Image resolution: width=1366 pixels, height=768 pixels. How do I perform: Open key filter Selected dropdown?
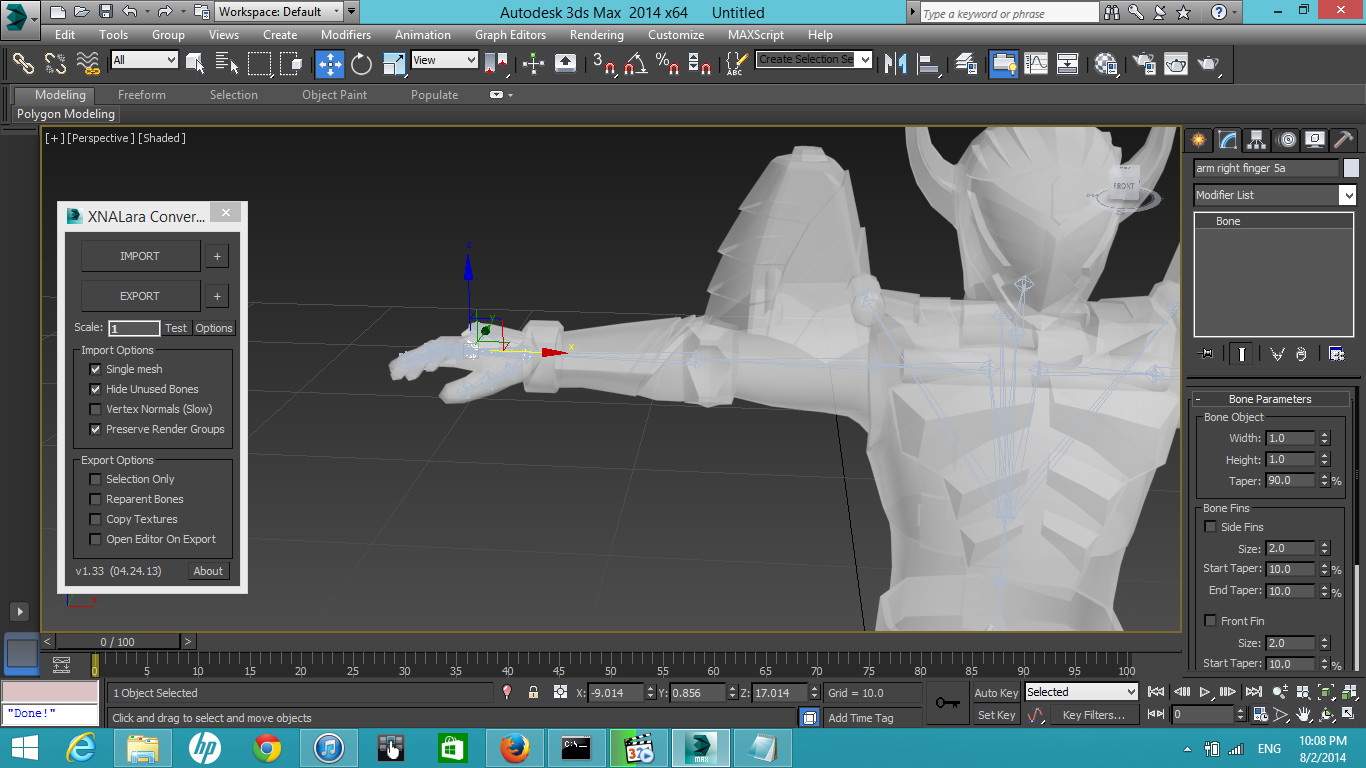click(1081, 692)
